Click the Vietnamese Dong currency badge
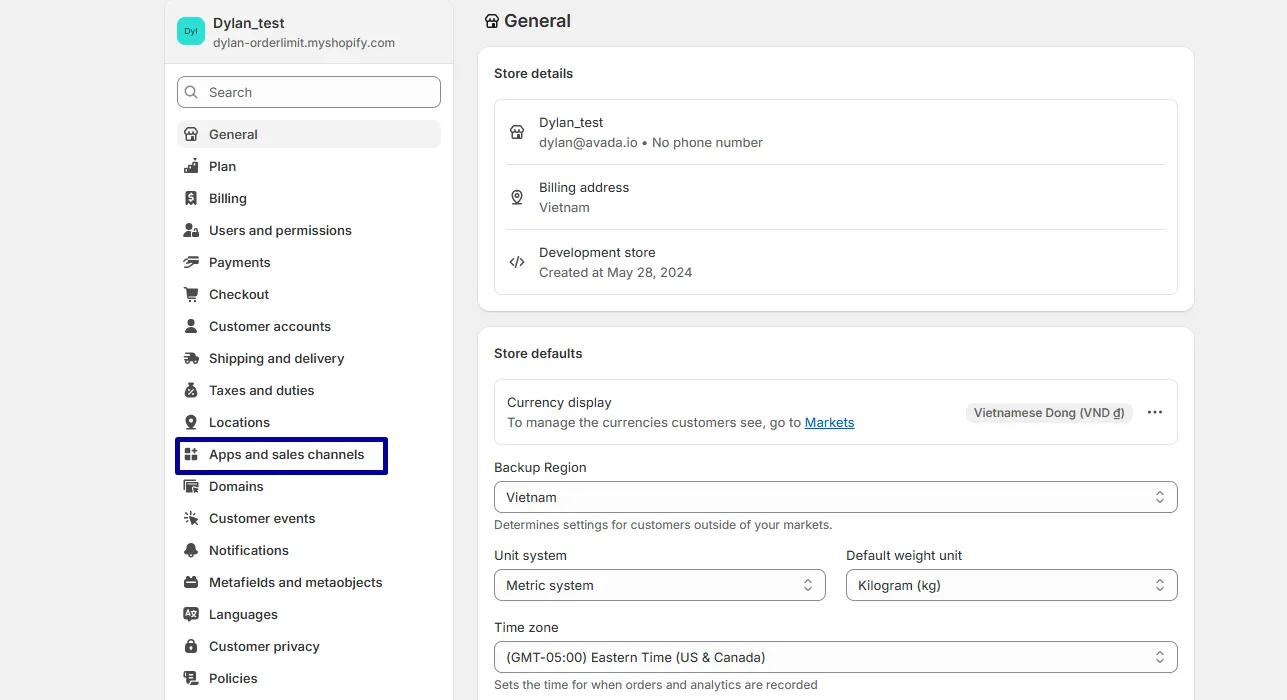Screen dimensions: 1287x700 click(1049, 412)
